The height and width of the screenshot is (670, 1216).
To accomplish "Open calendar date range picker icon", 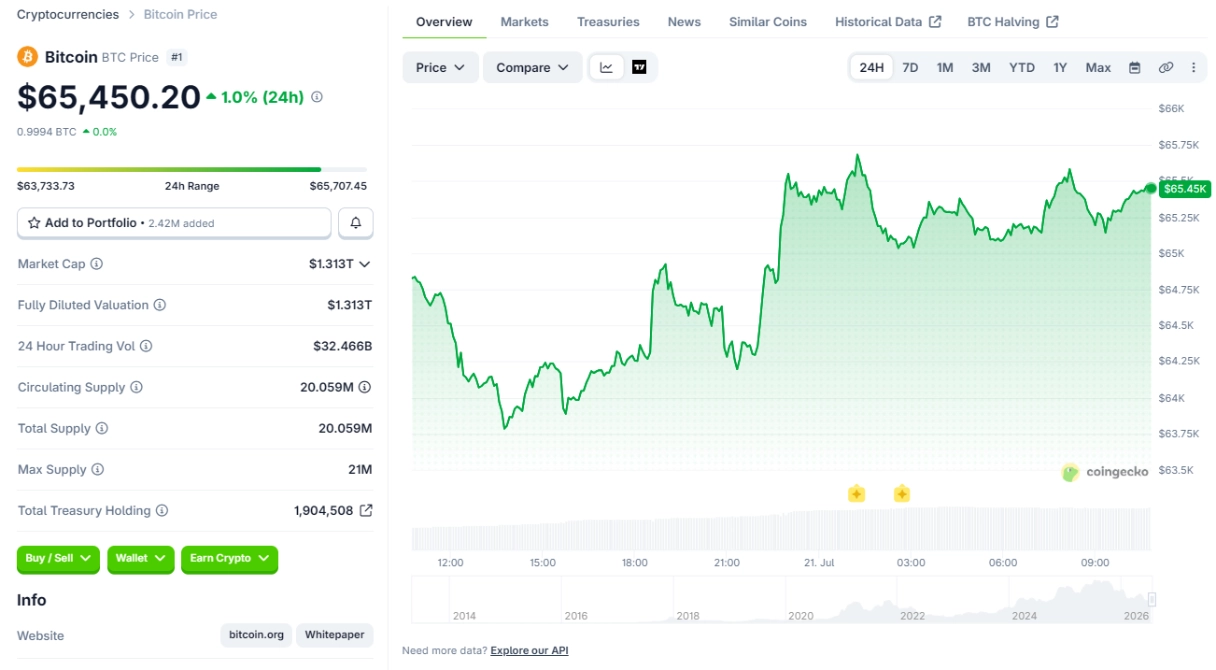I will point(1134,67).
